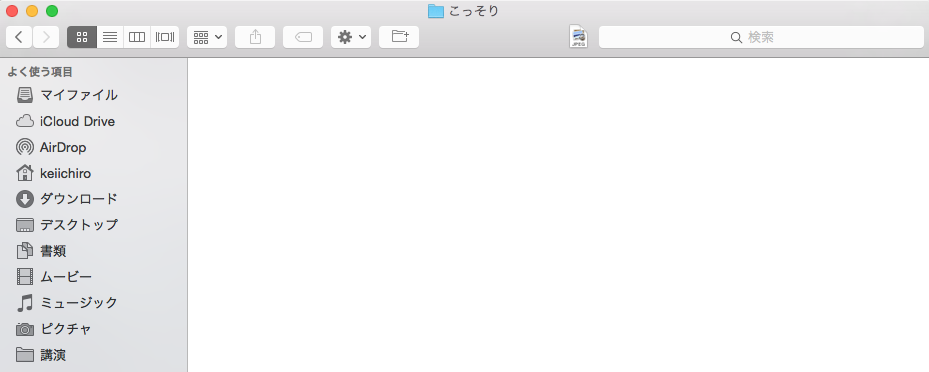Zoom the window with green button

pos(52,11)
